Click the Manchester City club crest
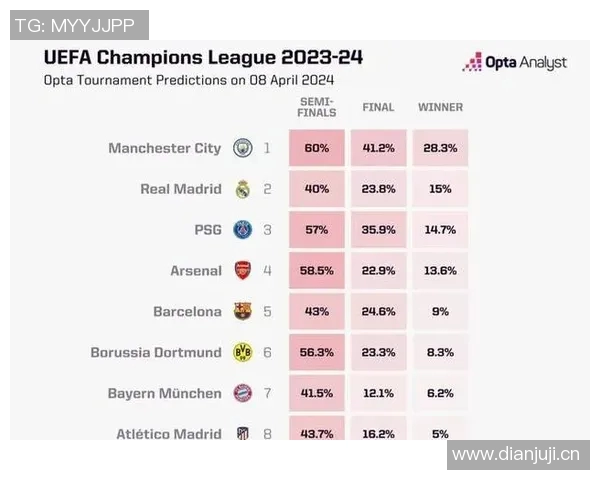Image resolution: width=600 pixels, height=480 pixels. point(242,148)
